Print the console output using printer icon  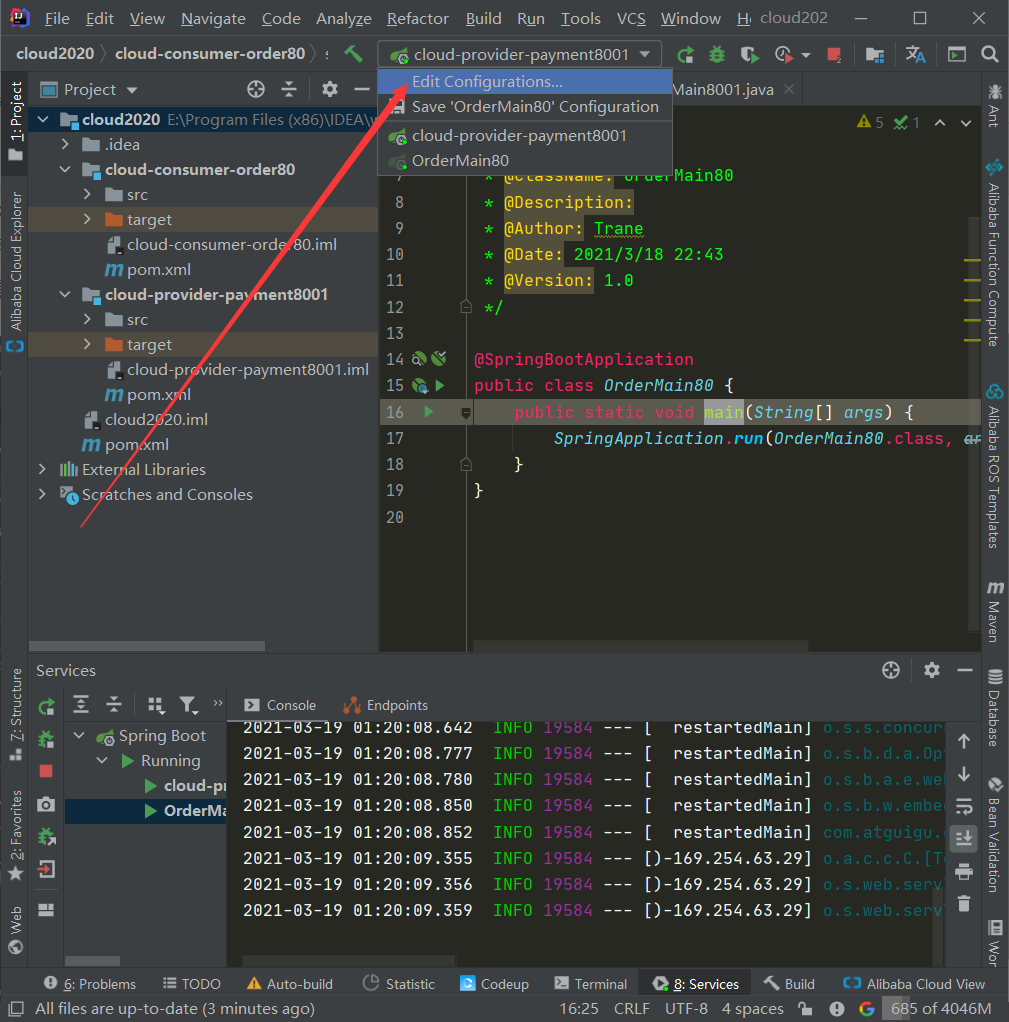[x=964, y=871]
